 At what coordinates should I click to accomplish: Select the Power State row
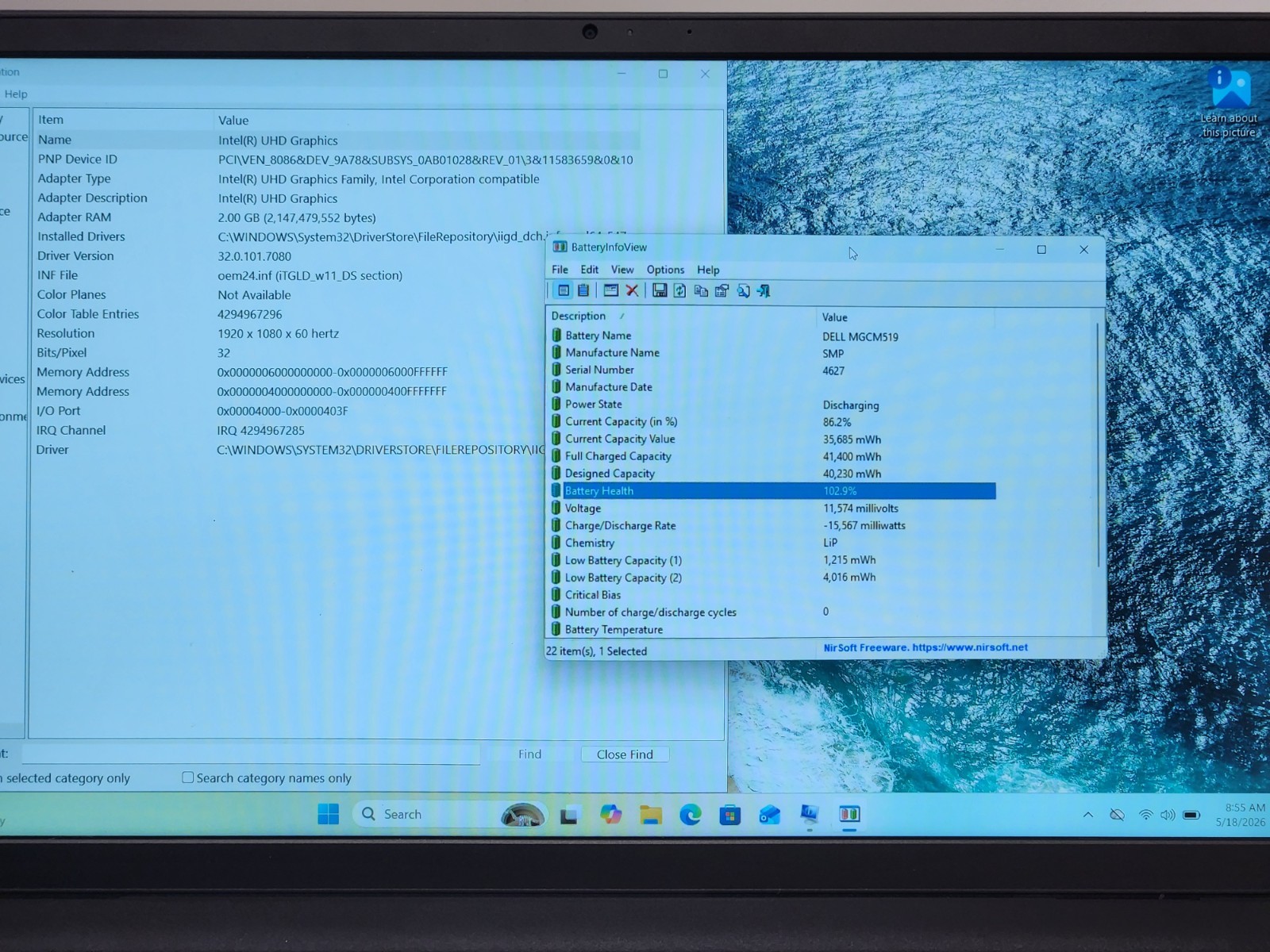773,405
